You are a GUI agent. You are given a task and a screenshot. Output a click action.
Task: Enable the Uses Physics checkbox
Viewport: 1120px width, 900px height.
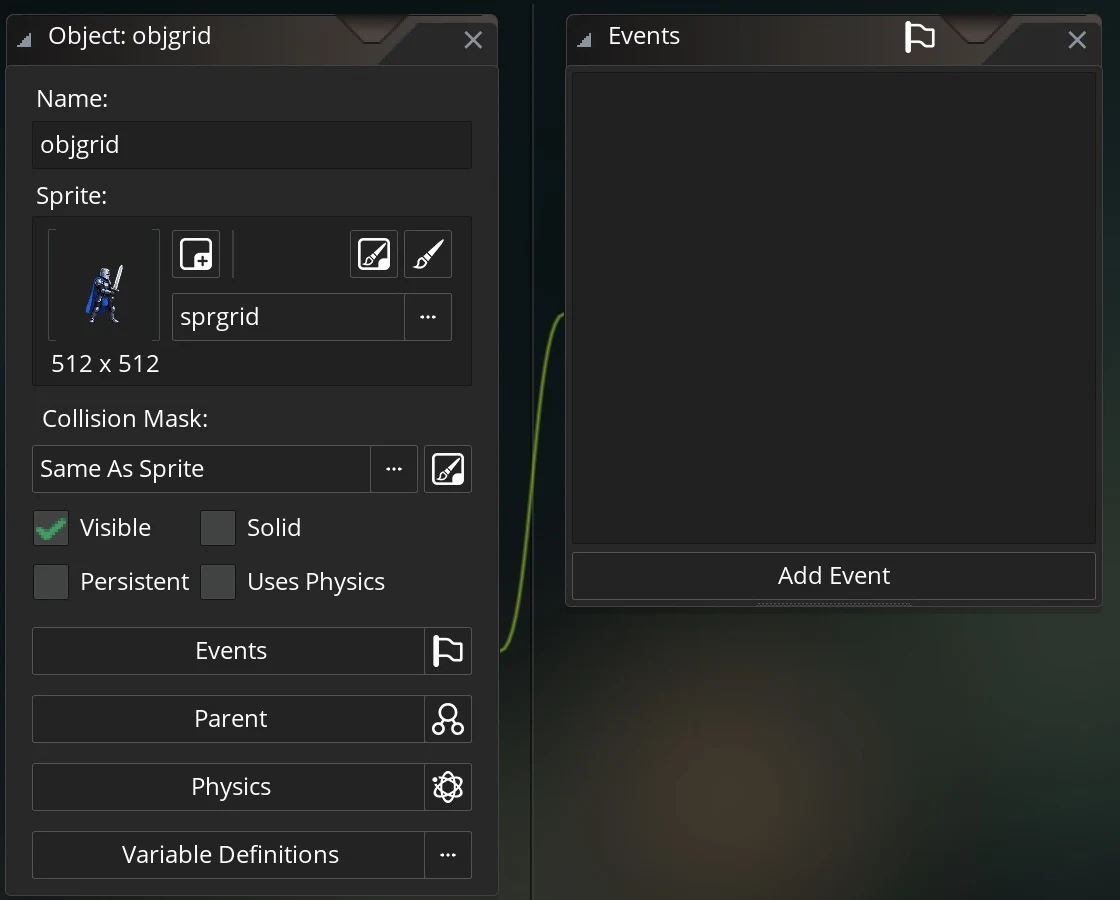tap(218, 582)
